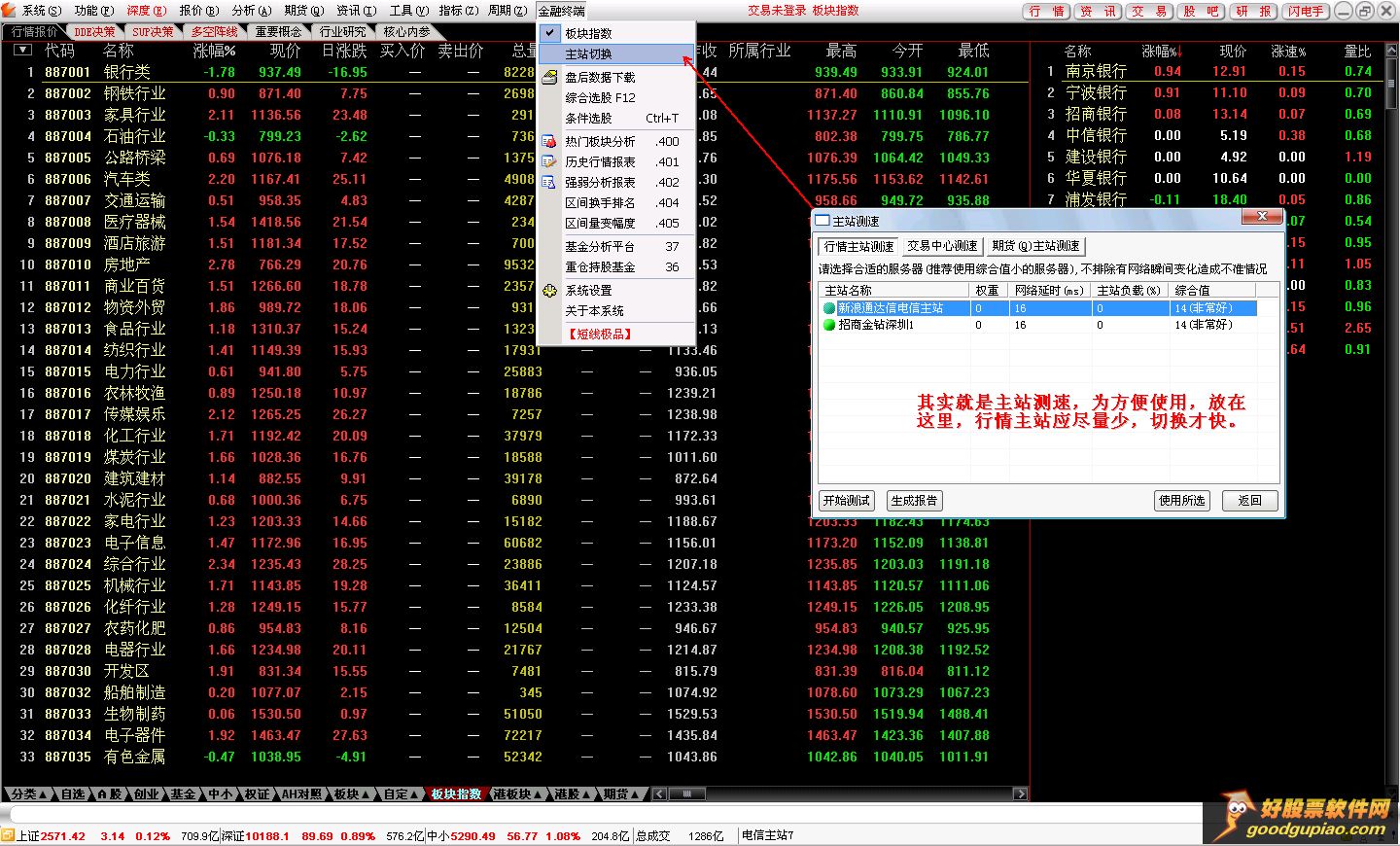The height and width of the screenshot is (846, 1400).
Task: Expand the 期货 bottom tab menu
Action: tap(634, 794)
